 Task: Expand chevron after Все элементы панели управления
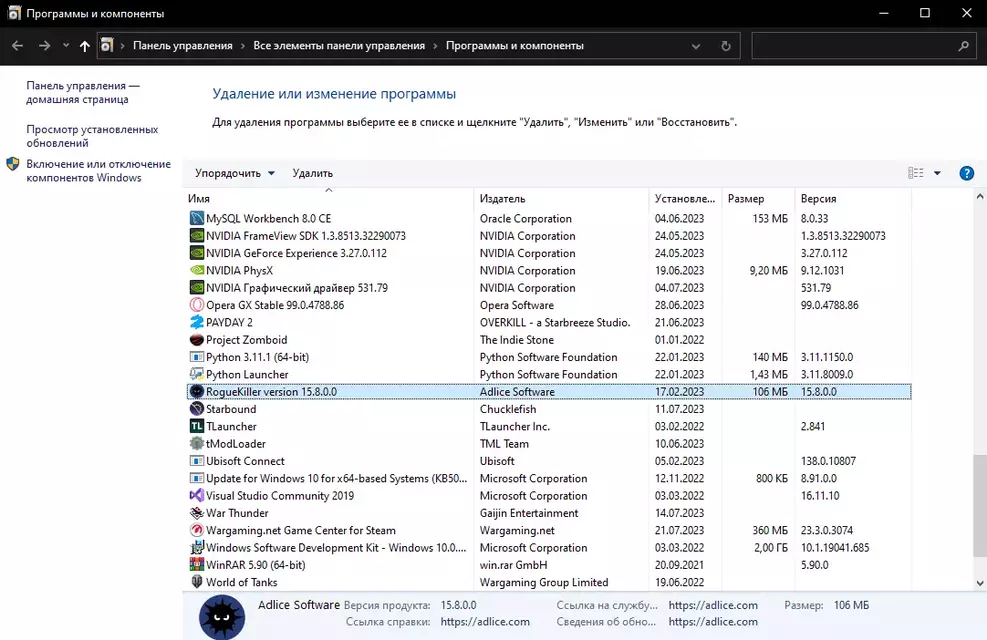click(x=435, y=46)
